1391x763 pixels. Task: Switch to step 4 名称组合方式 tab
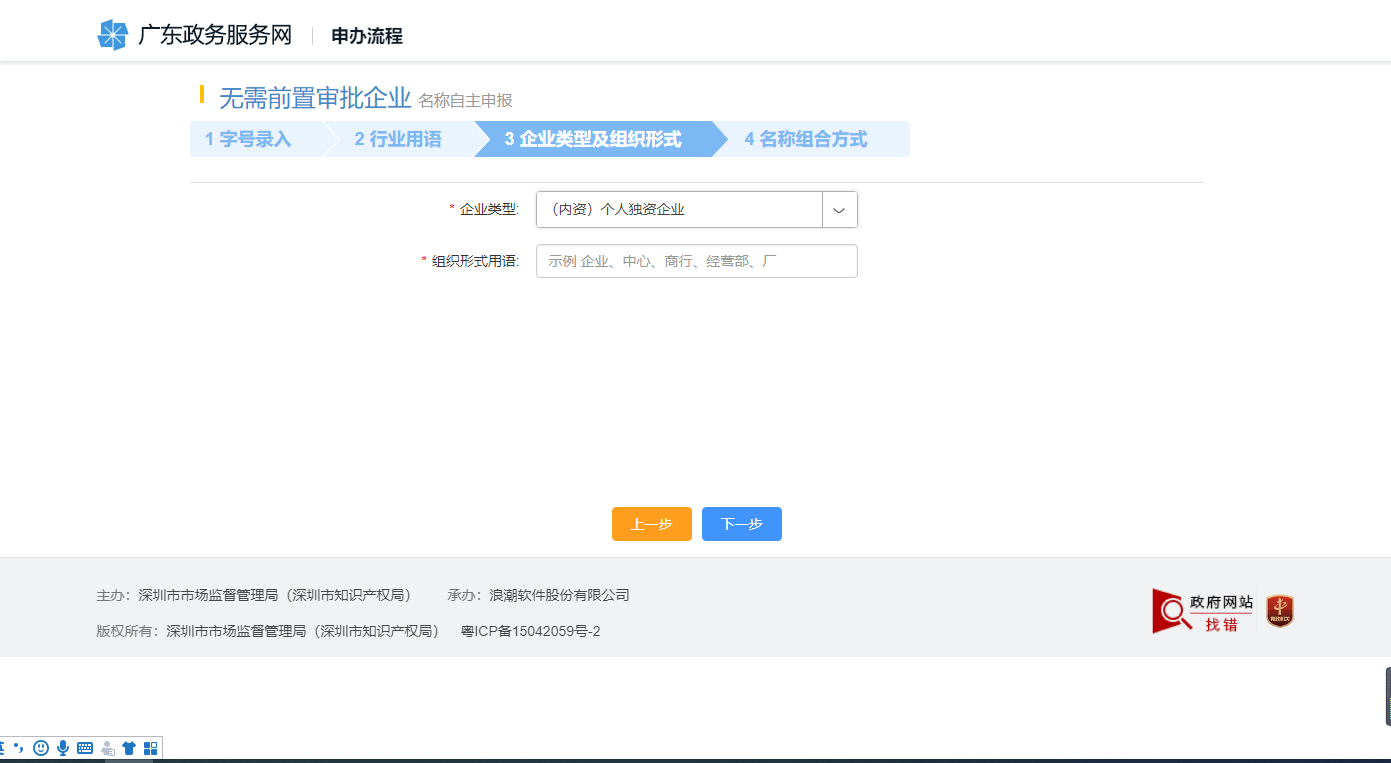(805, 139)
